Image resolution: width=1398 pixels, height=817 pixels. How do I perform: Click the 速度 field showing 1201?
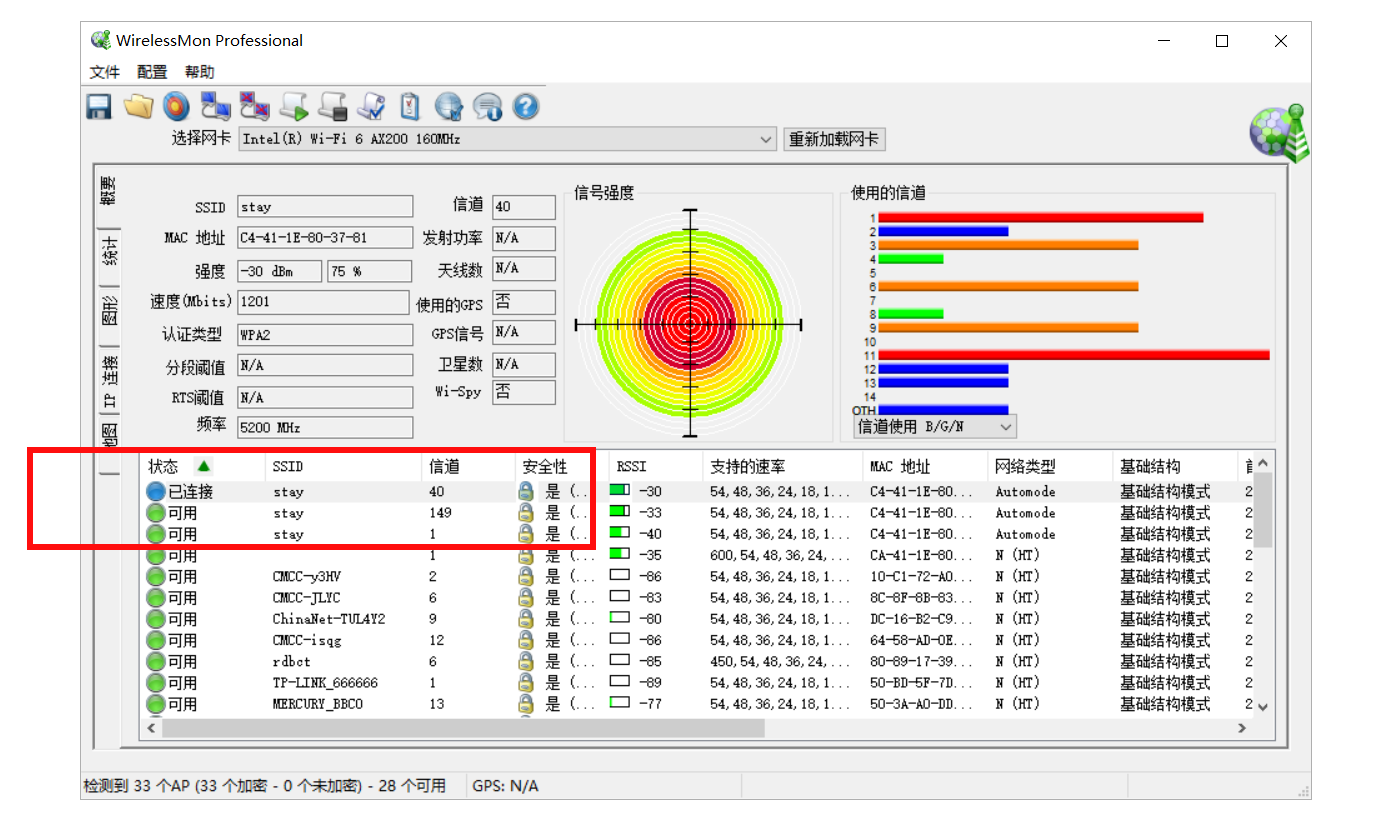coord(325,301)
